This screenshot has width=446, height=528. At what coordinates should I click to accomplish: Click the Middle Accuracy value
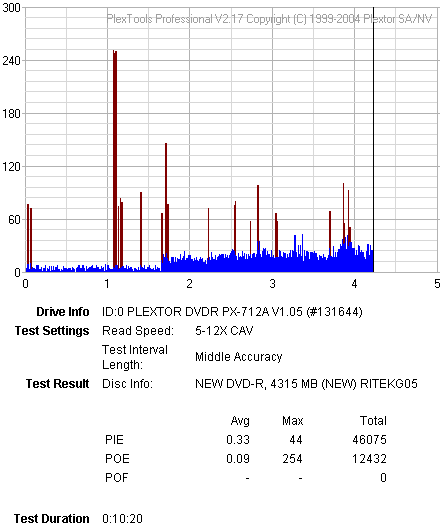coord(238,357)
